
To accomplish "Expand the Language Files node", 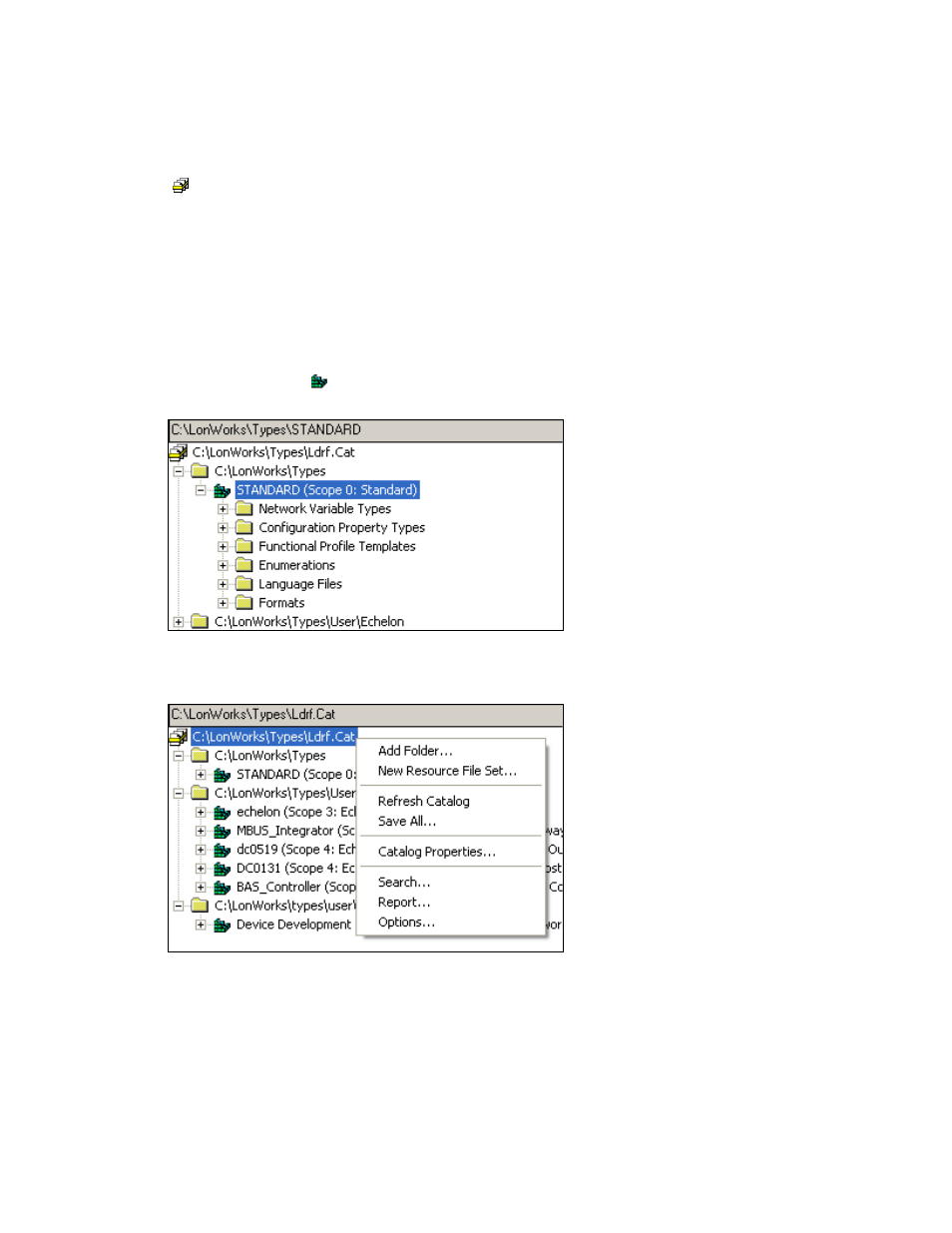I will point(223,585).
